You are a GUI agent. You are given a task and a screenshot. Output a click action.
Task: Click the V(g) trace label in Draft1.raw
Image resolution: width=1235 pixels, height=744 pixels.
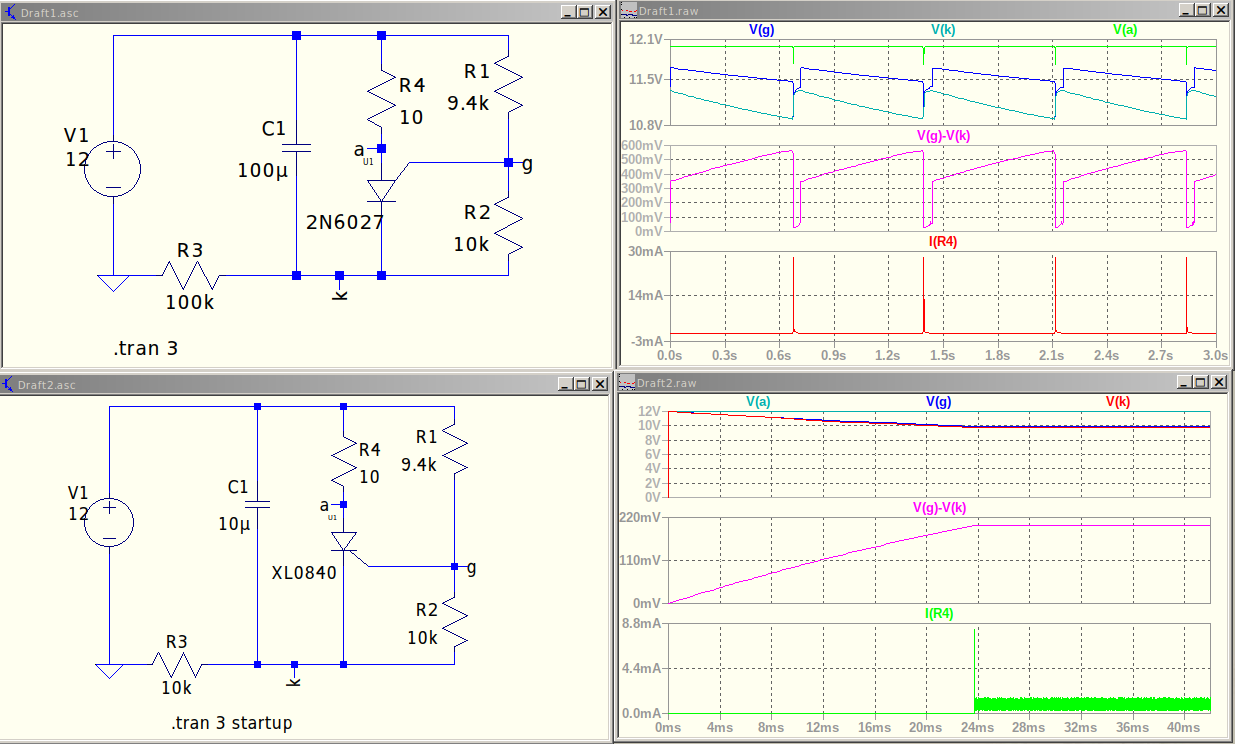761,30
